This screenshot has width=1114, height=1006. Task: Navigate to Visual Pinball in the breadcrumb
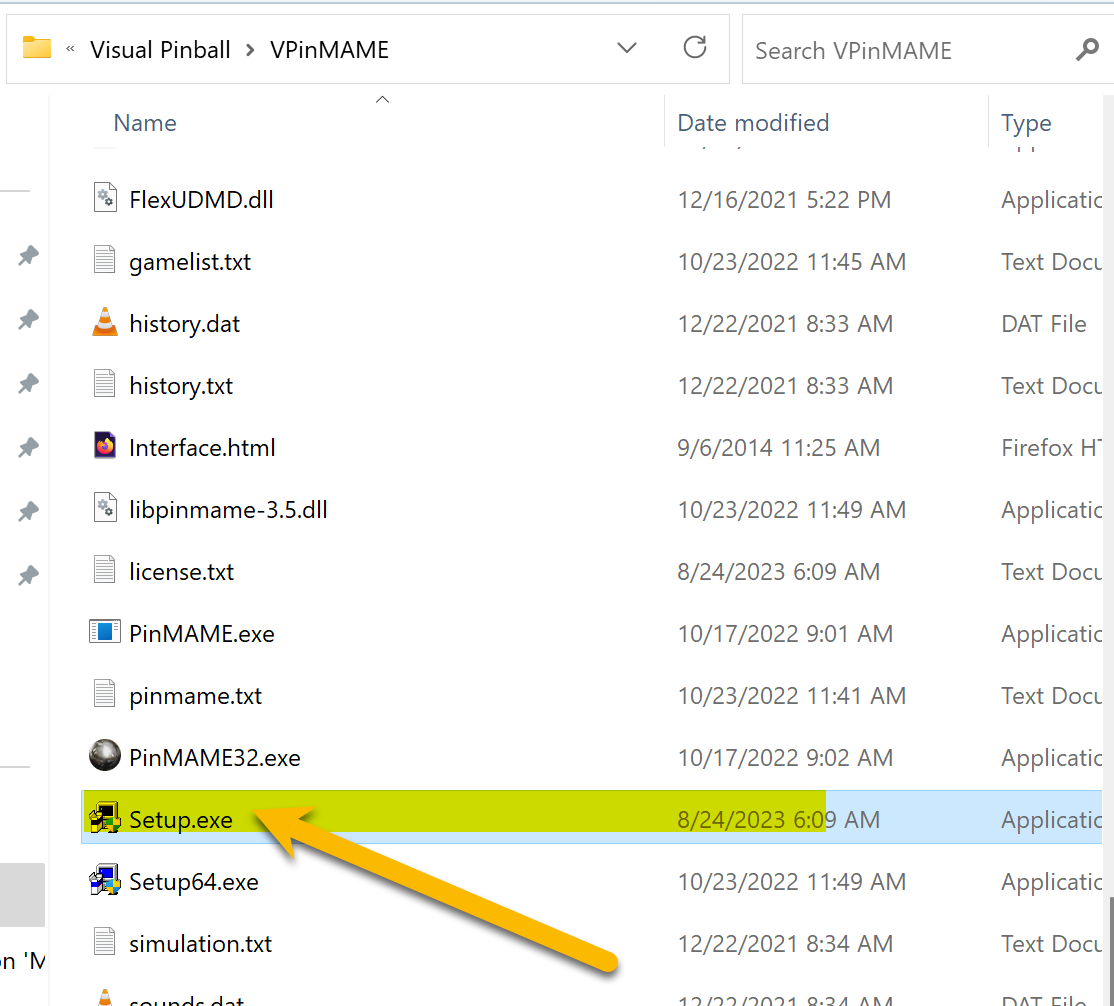point(160,49)
